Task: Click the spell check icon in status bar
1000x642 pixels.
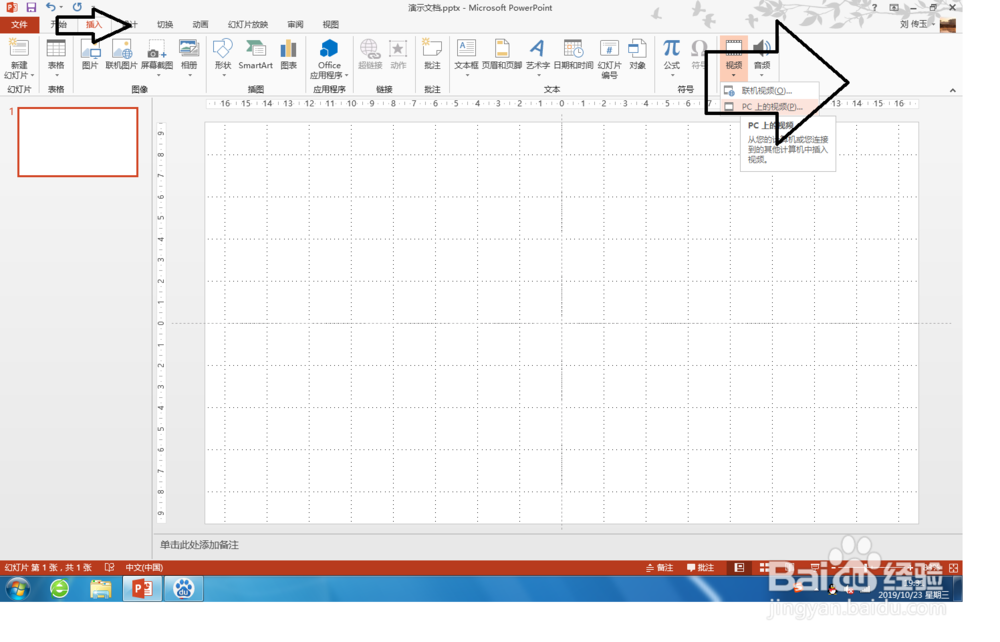Action: [x=110, y=567]
